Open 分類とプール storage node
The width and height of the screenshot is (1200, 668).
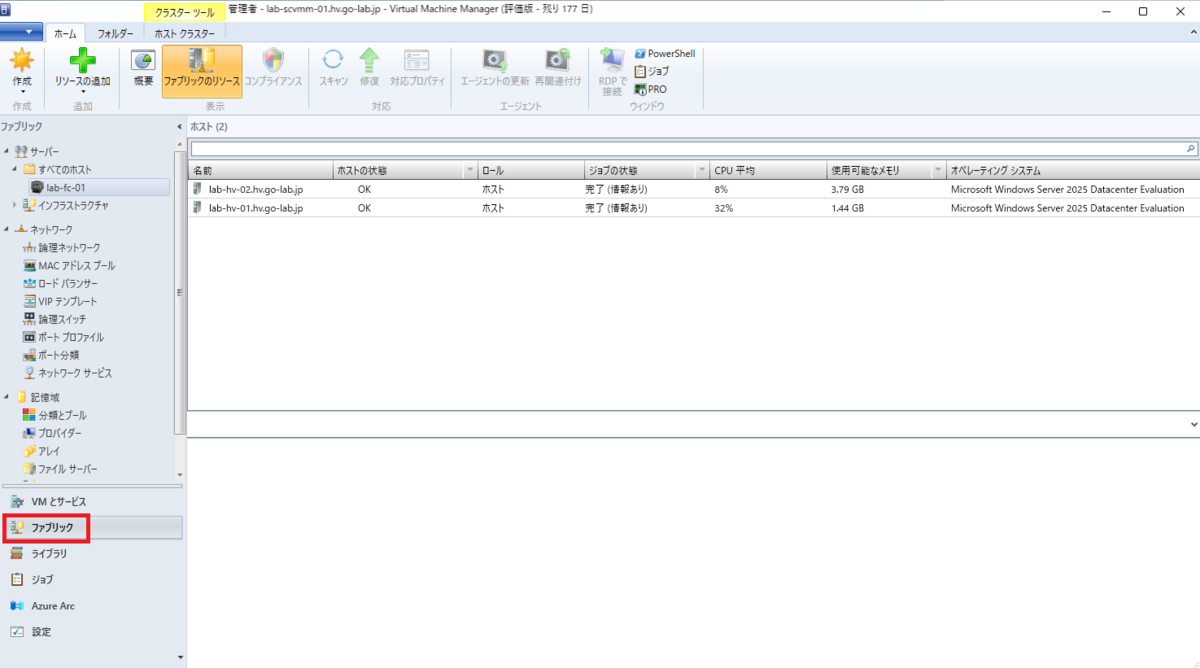coord(54,415)
